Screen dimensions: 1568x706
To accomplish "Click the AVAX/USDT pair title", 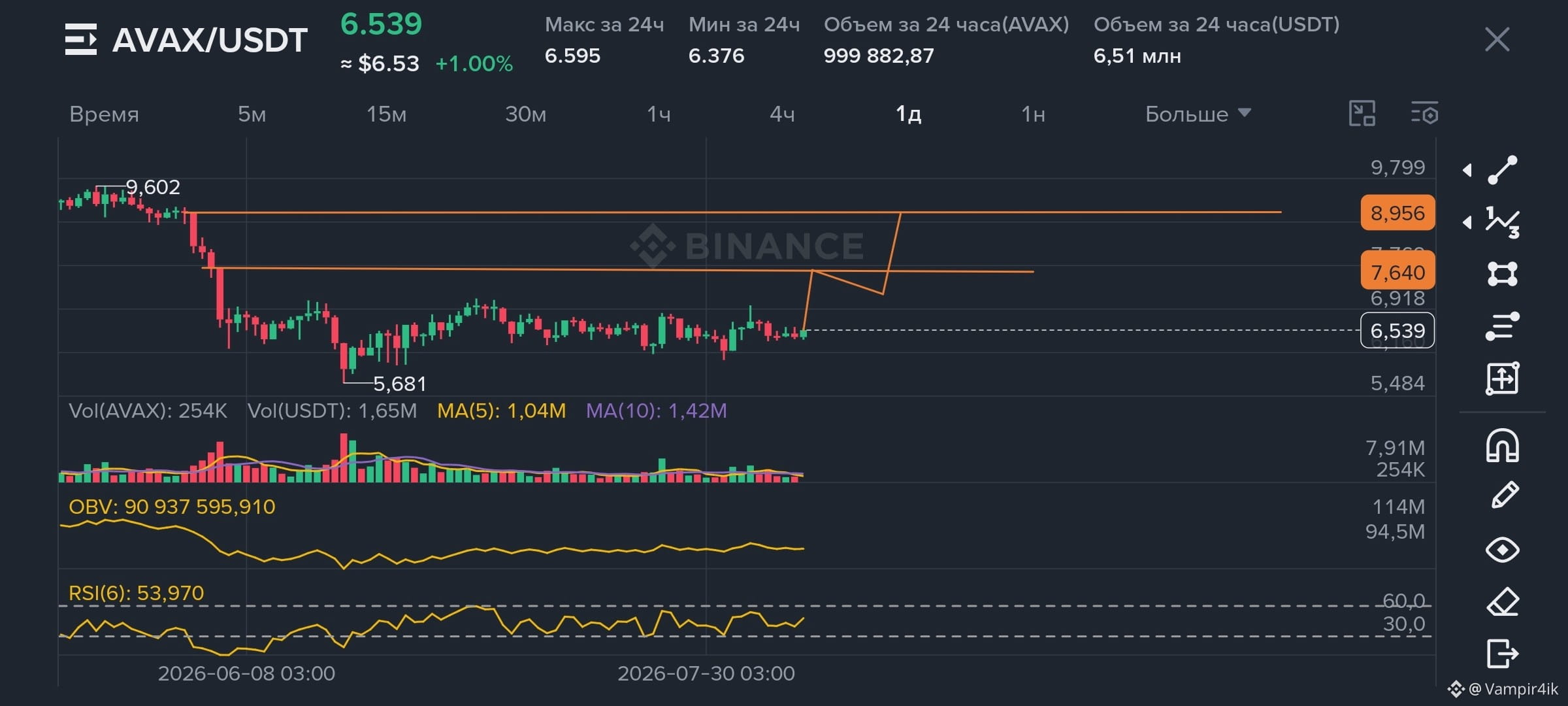I will pyautogui.click(x=210, y=40).
